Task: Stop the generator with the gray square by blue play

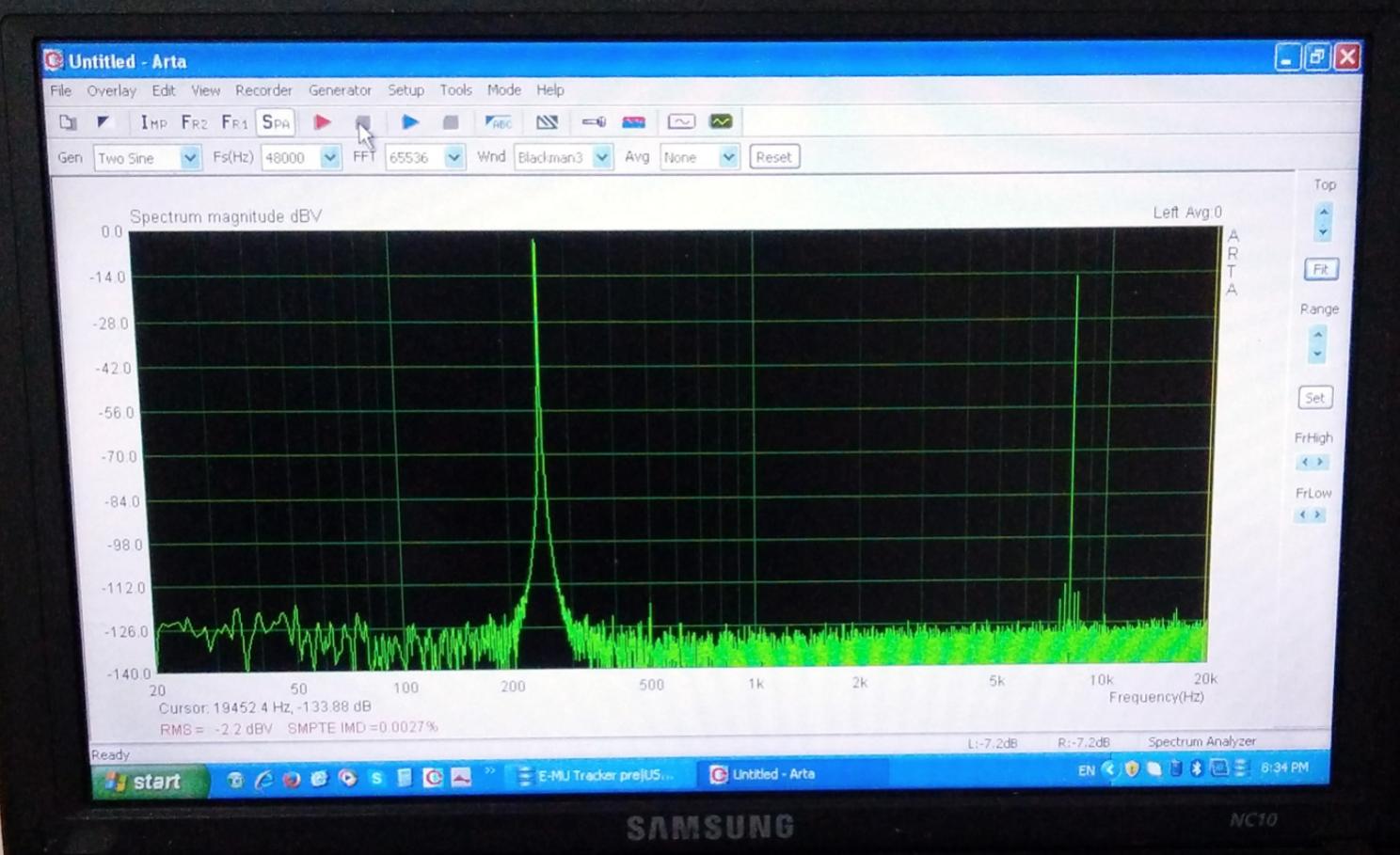Action: click(451, 122)
